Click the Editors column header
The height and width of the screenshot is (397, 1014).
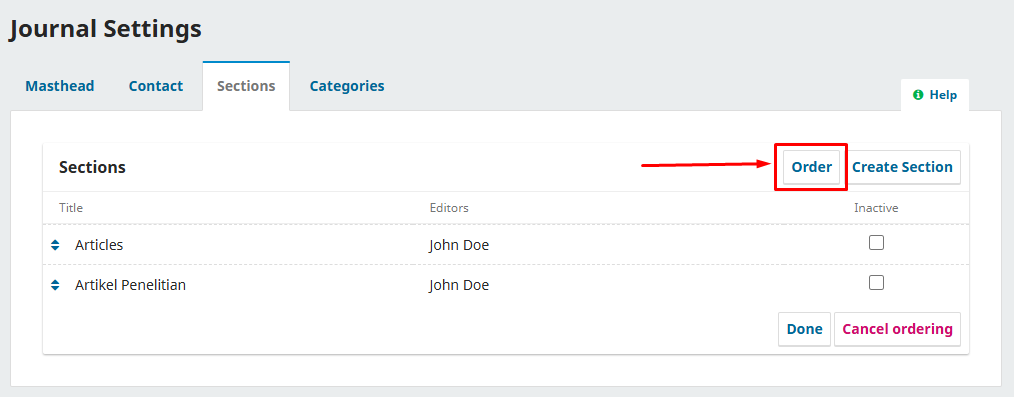[x=449, y=208]
